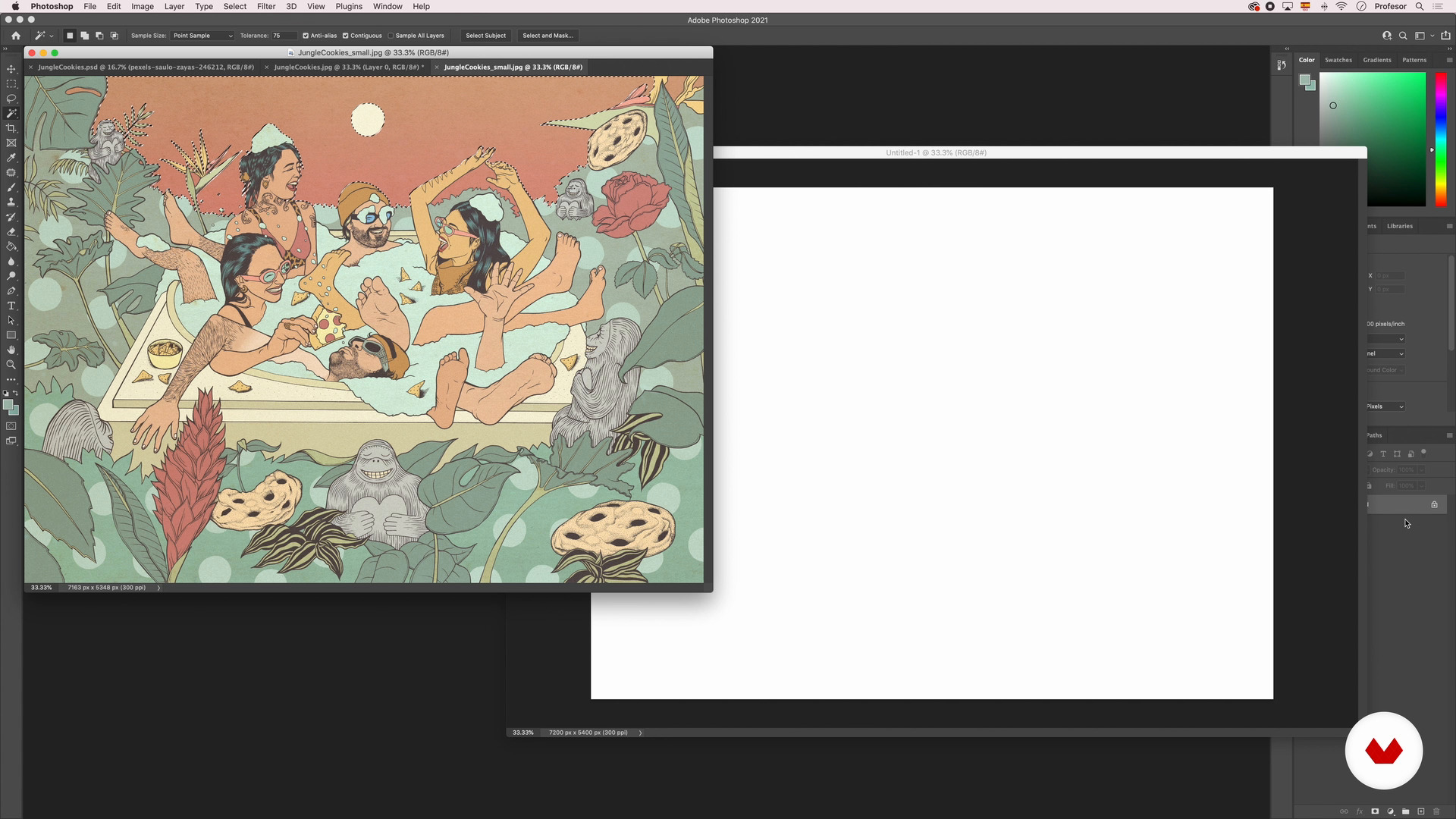
Task: Select the Rectangular Marquee tool
Action: 11,84
